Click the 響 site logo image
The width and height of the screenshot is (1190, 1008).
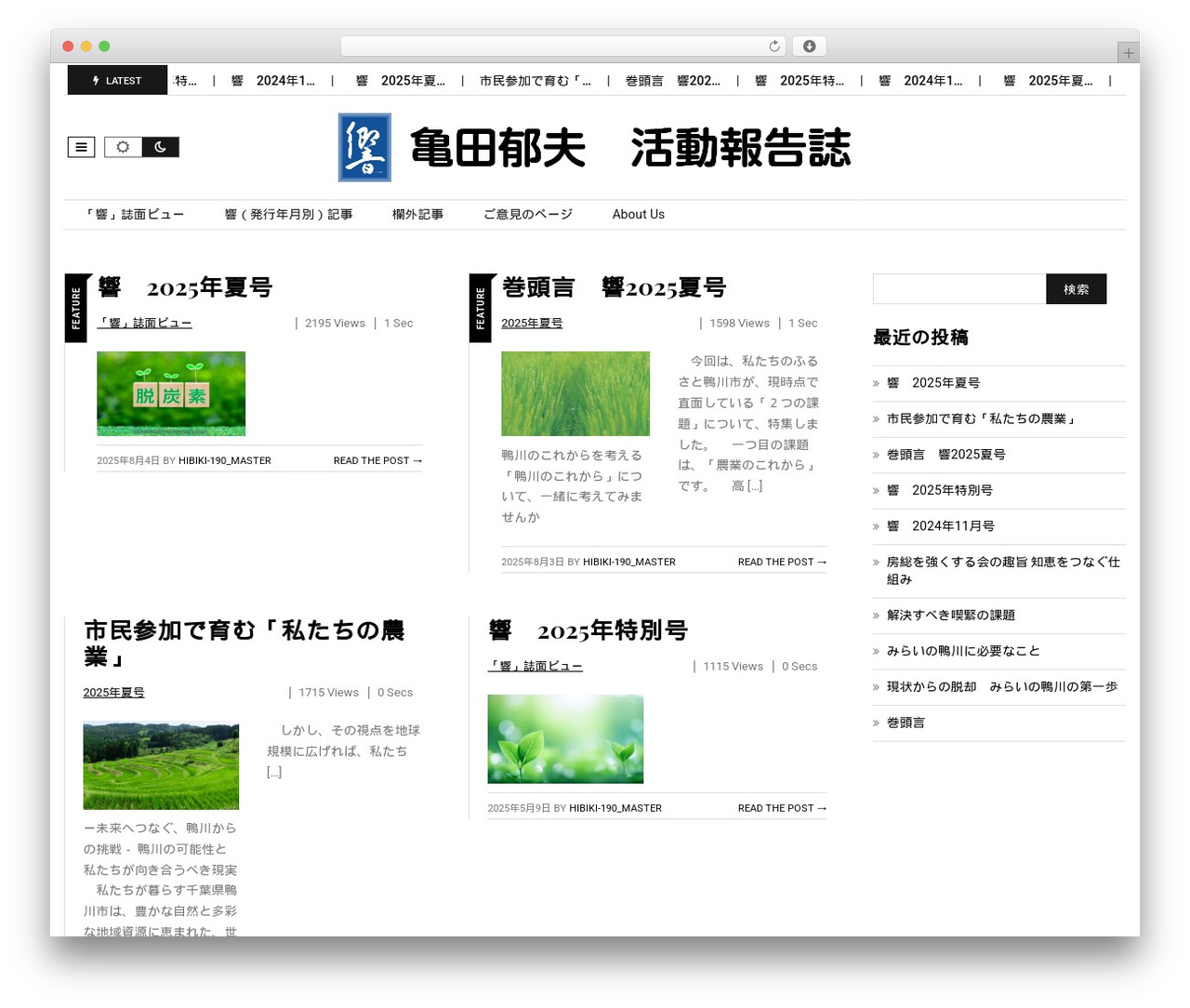(364, 147)
